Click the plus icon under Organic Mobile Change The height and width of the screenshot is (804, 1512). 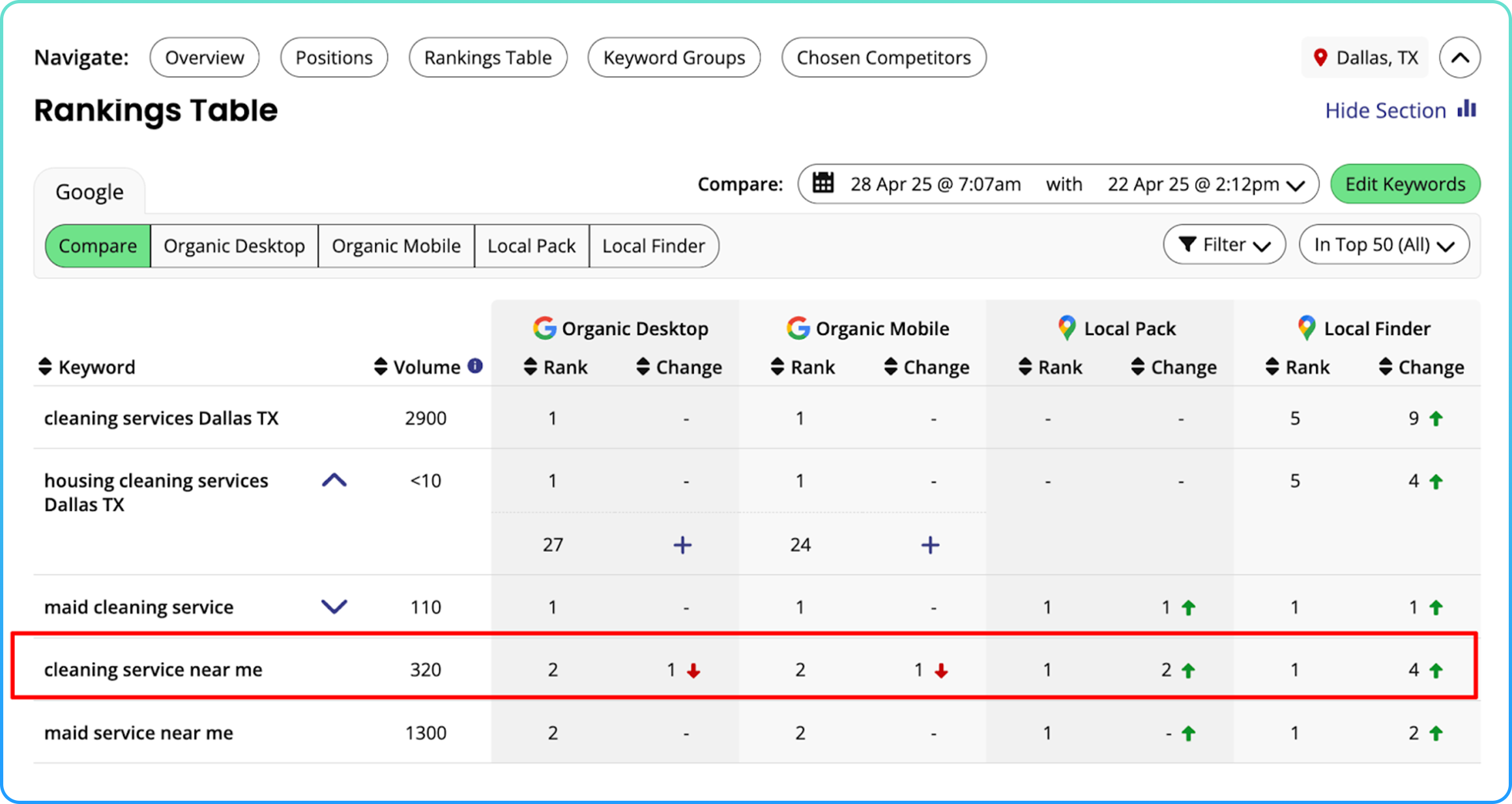click(x=930, y=545)
